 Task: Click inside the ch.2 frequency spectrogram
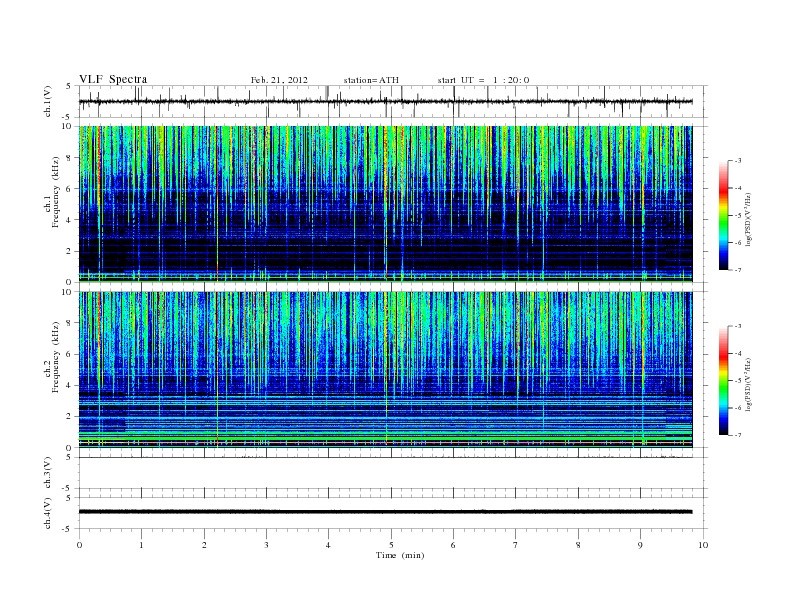[x=385, y=370]
